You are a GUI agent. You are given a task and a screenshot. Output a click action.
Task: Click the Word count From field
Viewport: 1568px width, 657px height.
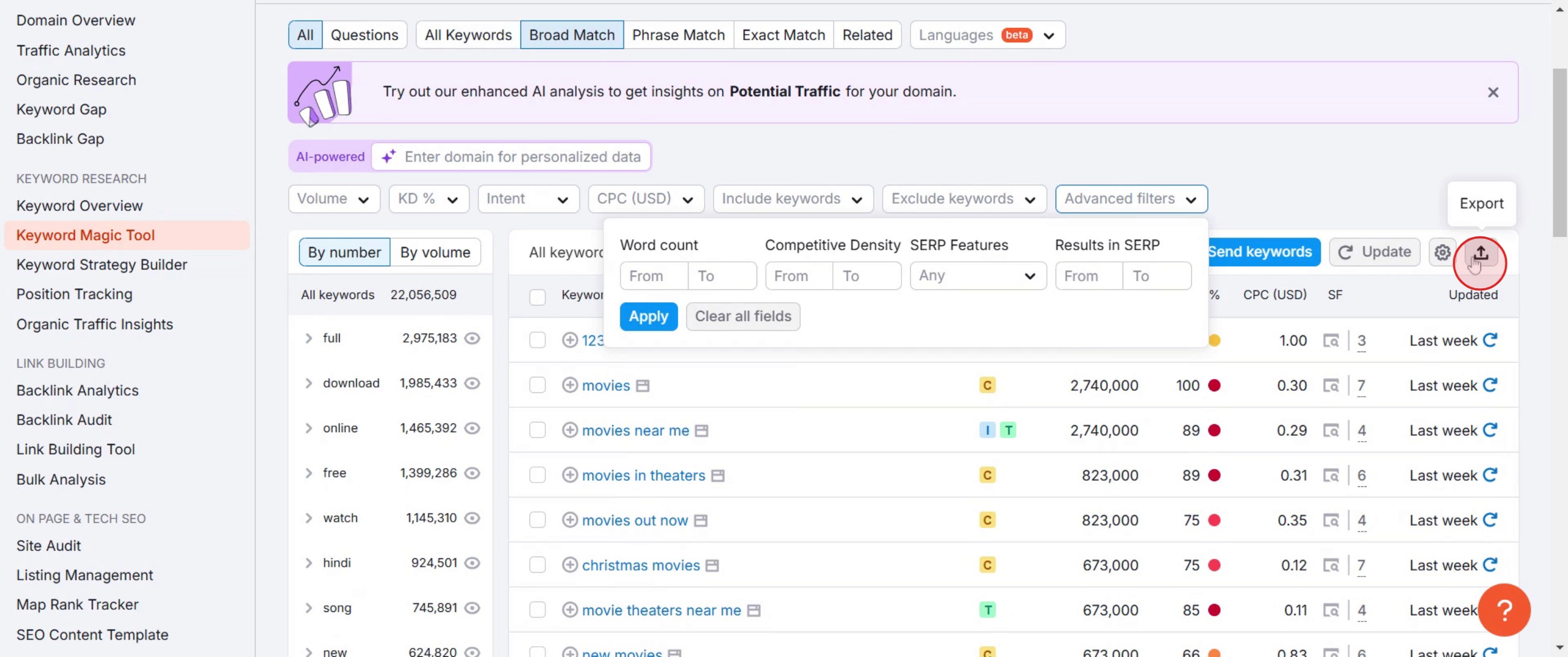pyautogui.click(x=654, y=276)
